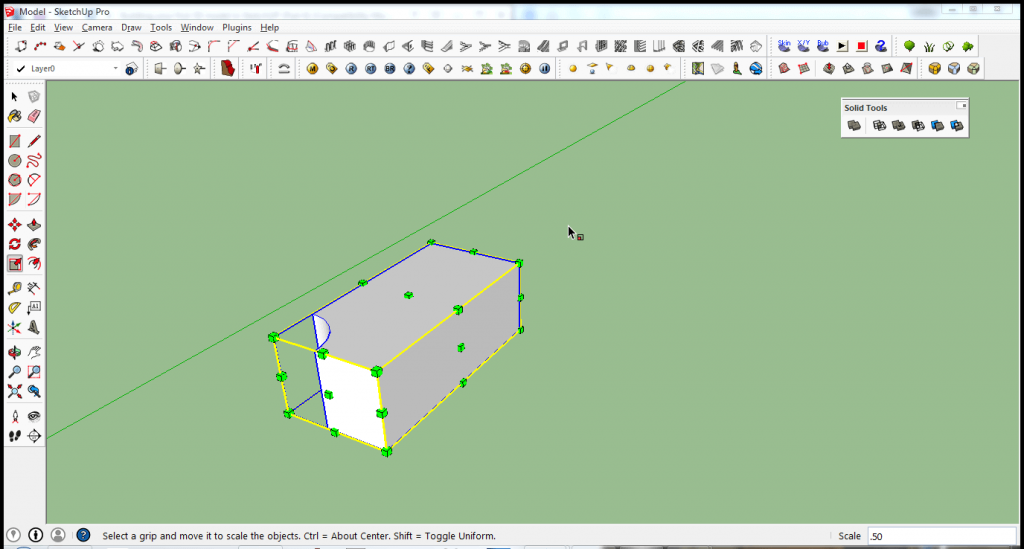Screen dimensions: 1024x549
Task: Pick the Polygon tool
Action: [14, 180]
